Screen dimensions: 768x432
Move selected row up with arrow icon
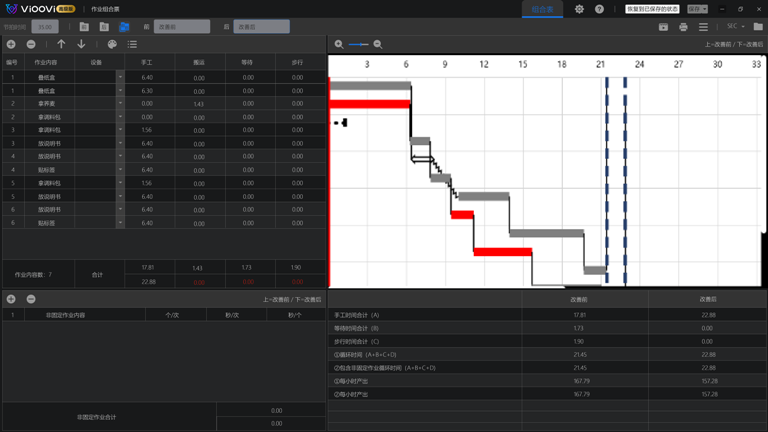click(61, 45)
